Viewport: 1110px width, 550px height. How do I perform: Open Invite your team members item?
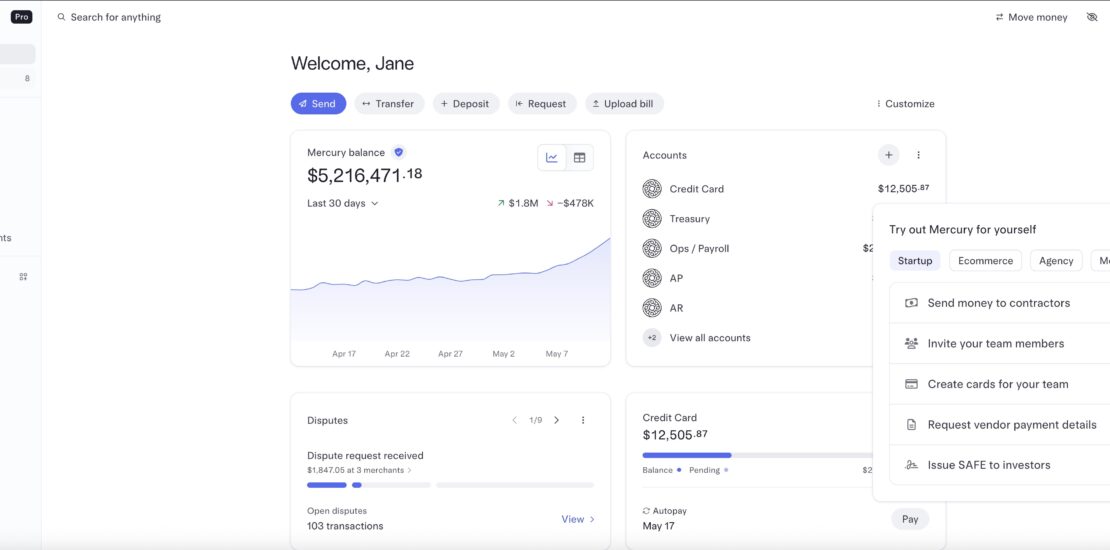tap(1000, 343)
